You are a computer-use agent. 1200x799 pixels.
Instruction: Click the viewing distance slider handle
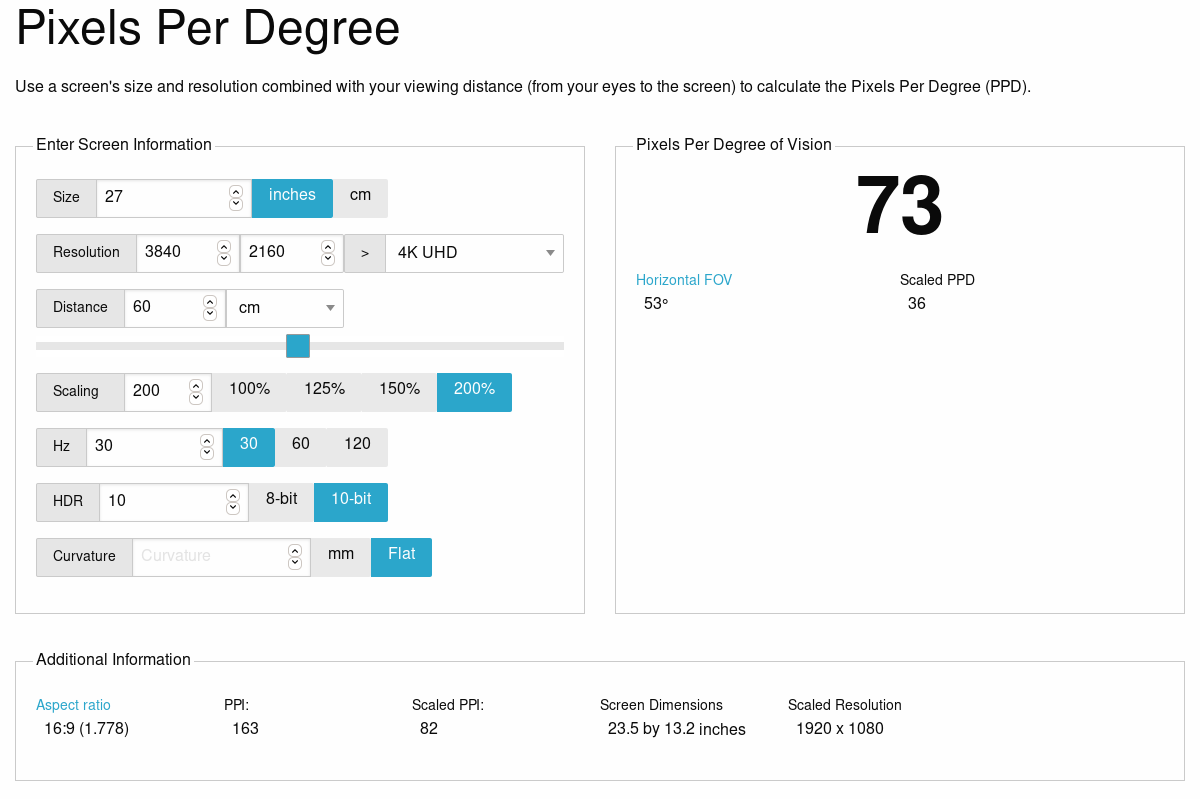click(x=297, y=345)
